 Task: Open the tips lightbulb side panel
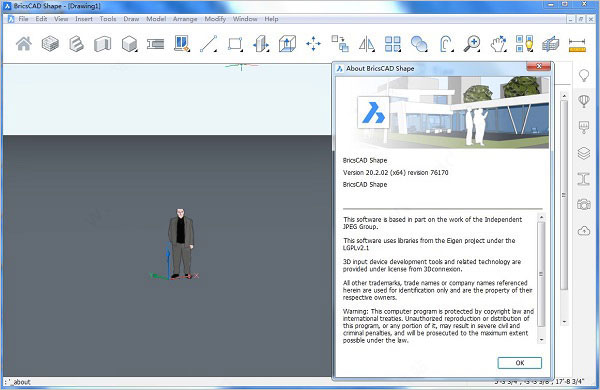(x=584, y=75)
